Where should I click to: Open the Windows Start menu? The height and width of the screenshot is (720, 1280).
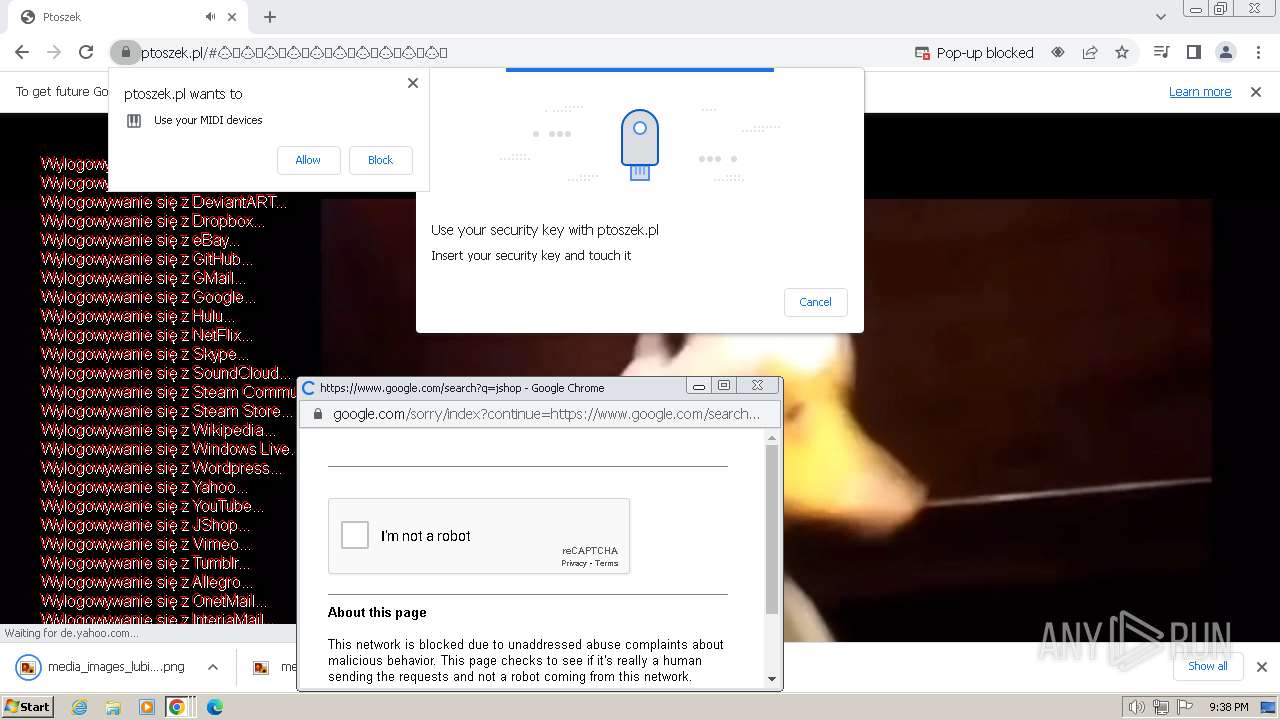click(x=27, y=706)
